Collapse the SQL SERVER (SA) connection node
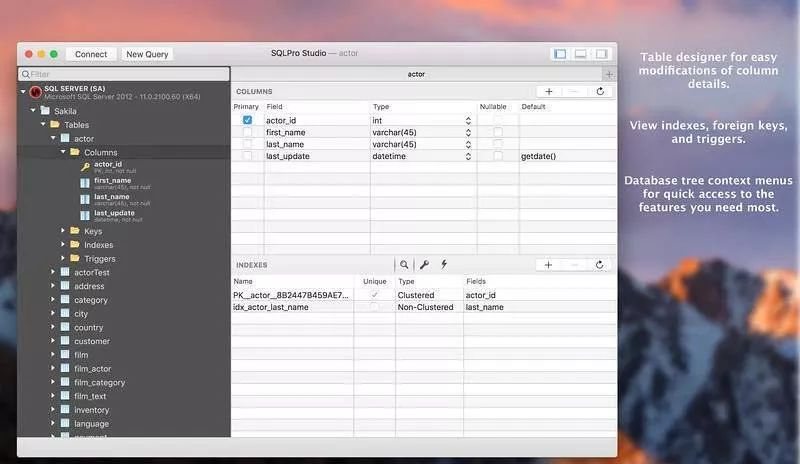This screenshot has height=464, width=800. (x=23, y=92)
